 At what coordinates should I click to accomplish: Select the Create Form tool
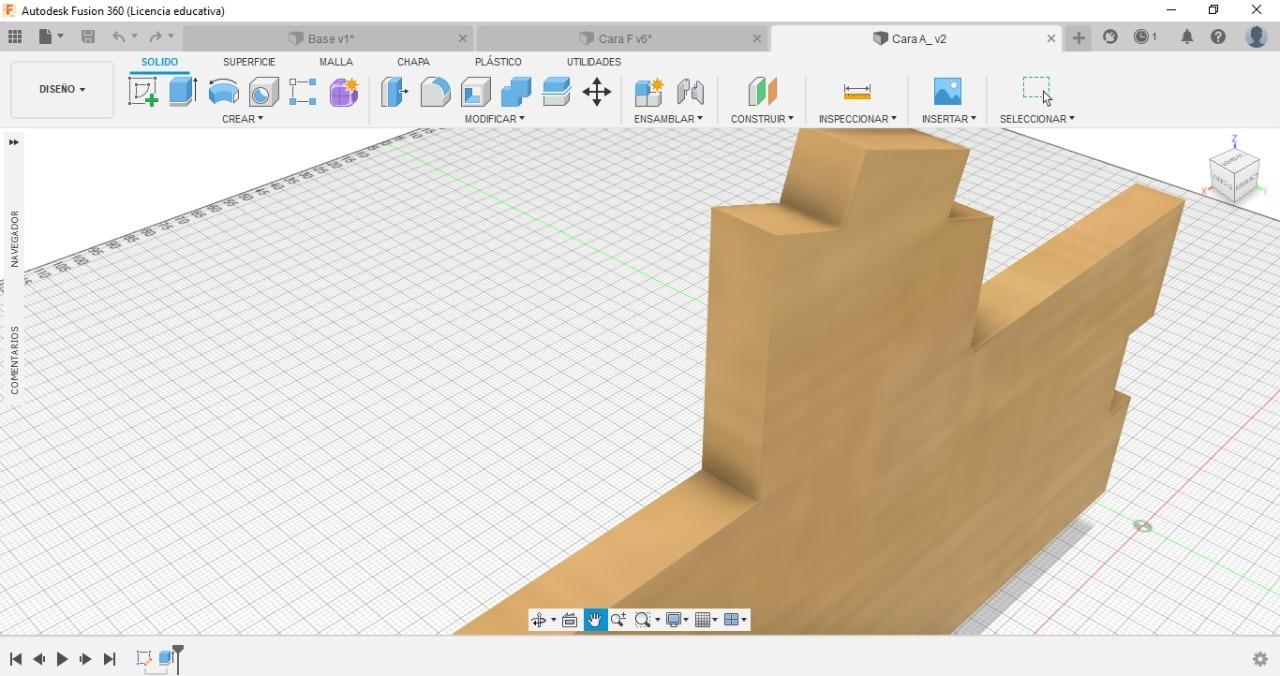coord(344,92)
